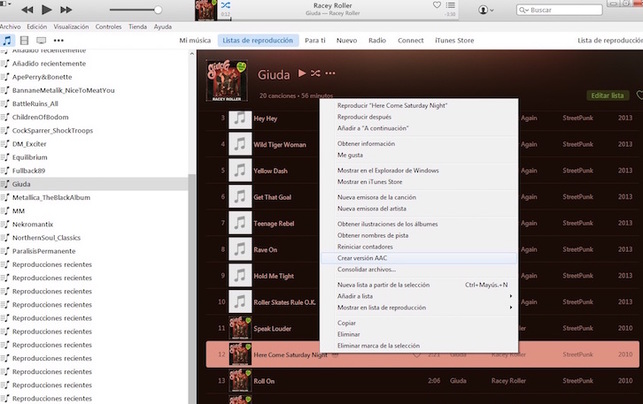Select Nekromantix playlist
This screenshot has height=404, width=643.
tap(32, 224)
